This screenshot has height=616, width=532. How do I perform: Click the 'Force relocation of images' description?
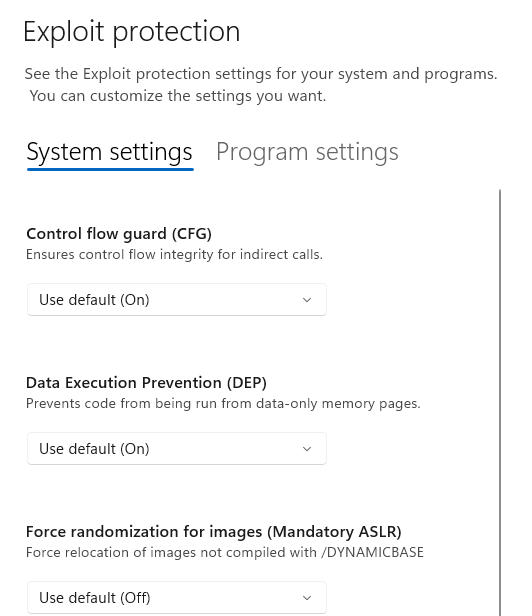point(225,552)
